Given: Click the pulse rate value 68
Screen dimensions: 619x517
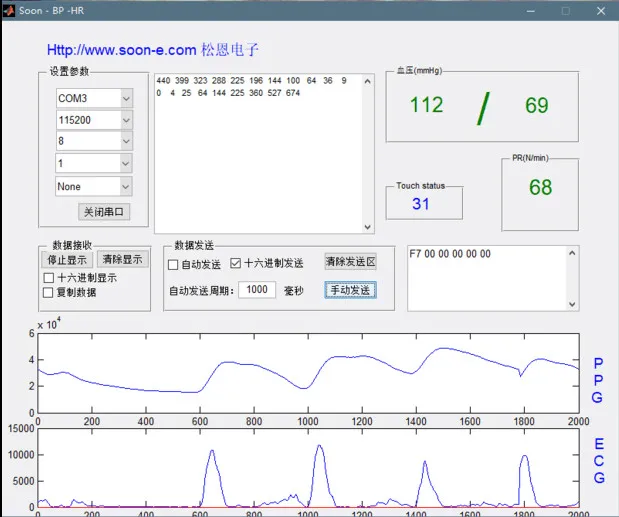Looking at the screenshot, I should point(540,187).
